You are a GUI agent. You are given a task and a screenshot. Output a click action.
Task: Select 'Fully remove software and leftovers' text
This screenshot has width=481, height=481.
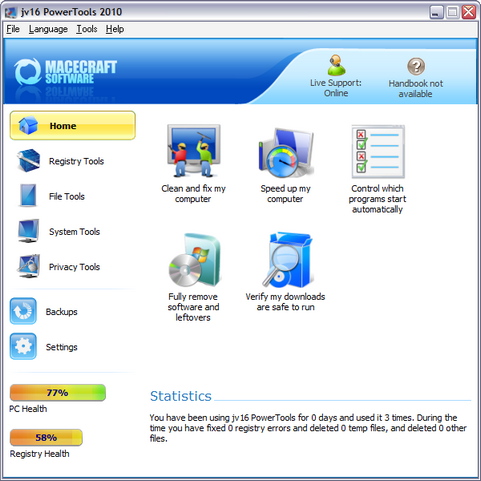[193, 307]
